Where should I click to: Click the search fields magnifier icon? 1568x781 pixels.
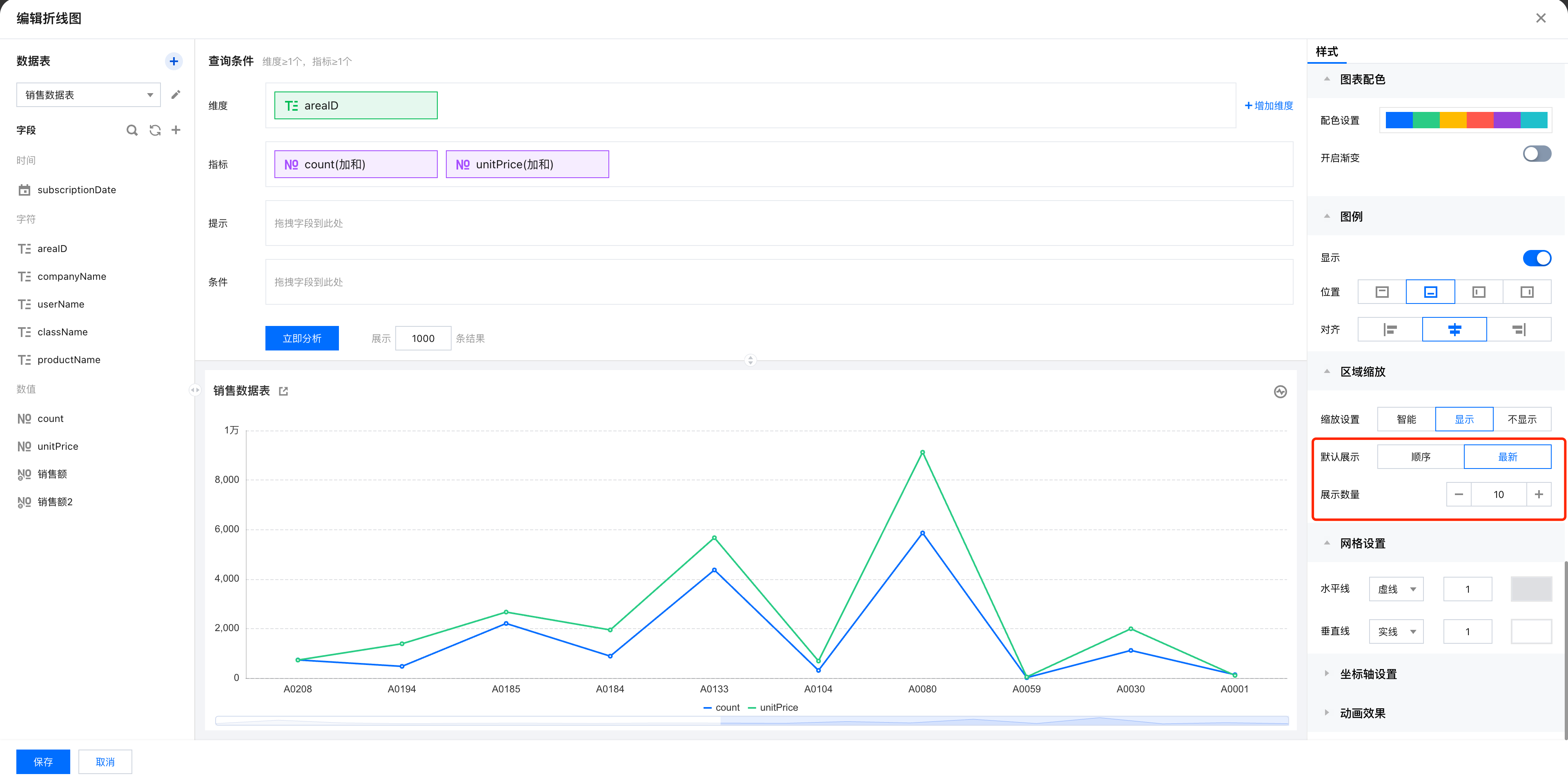tap(131, 130)
